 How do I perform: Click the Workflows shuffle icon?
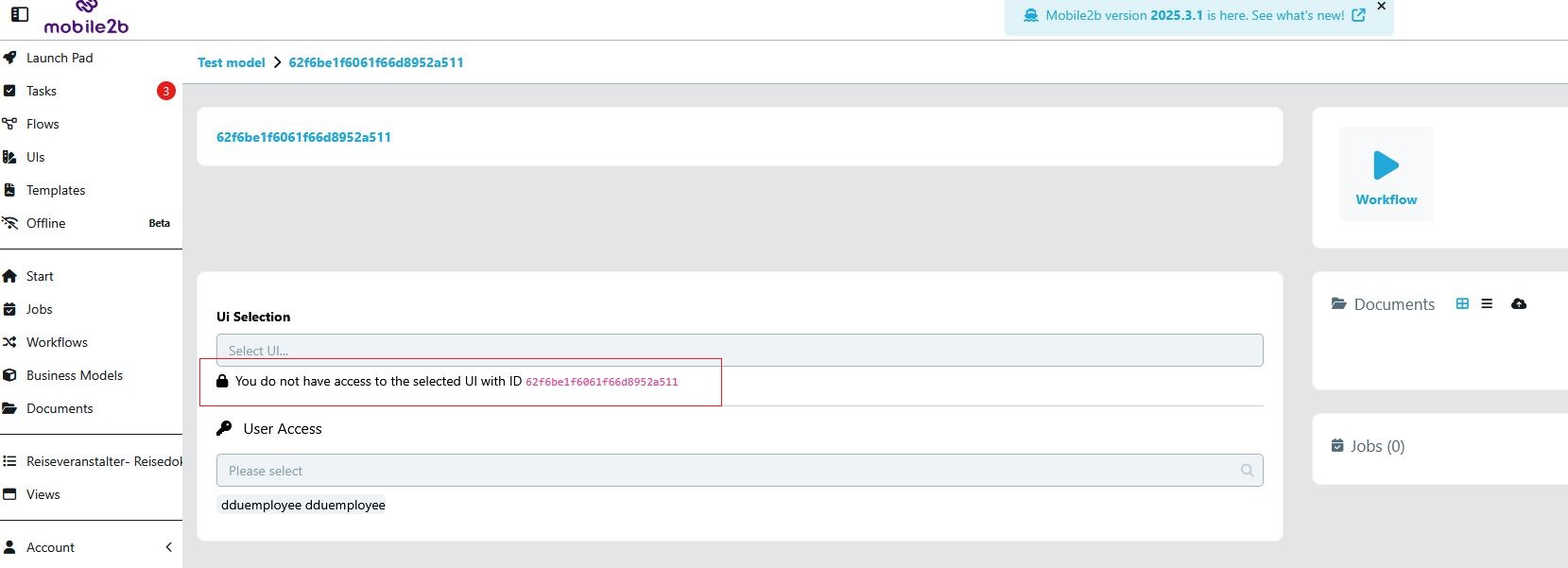[10, 342]
